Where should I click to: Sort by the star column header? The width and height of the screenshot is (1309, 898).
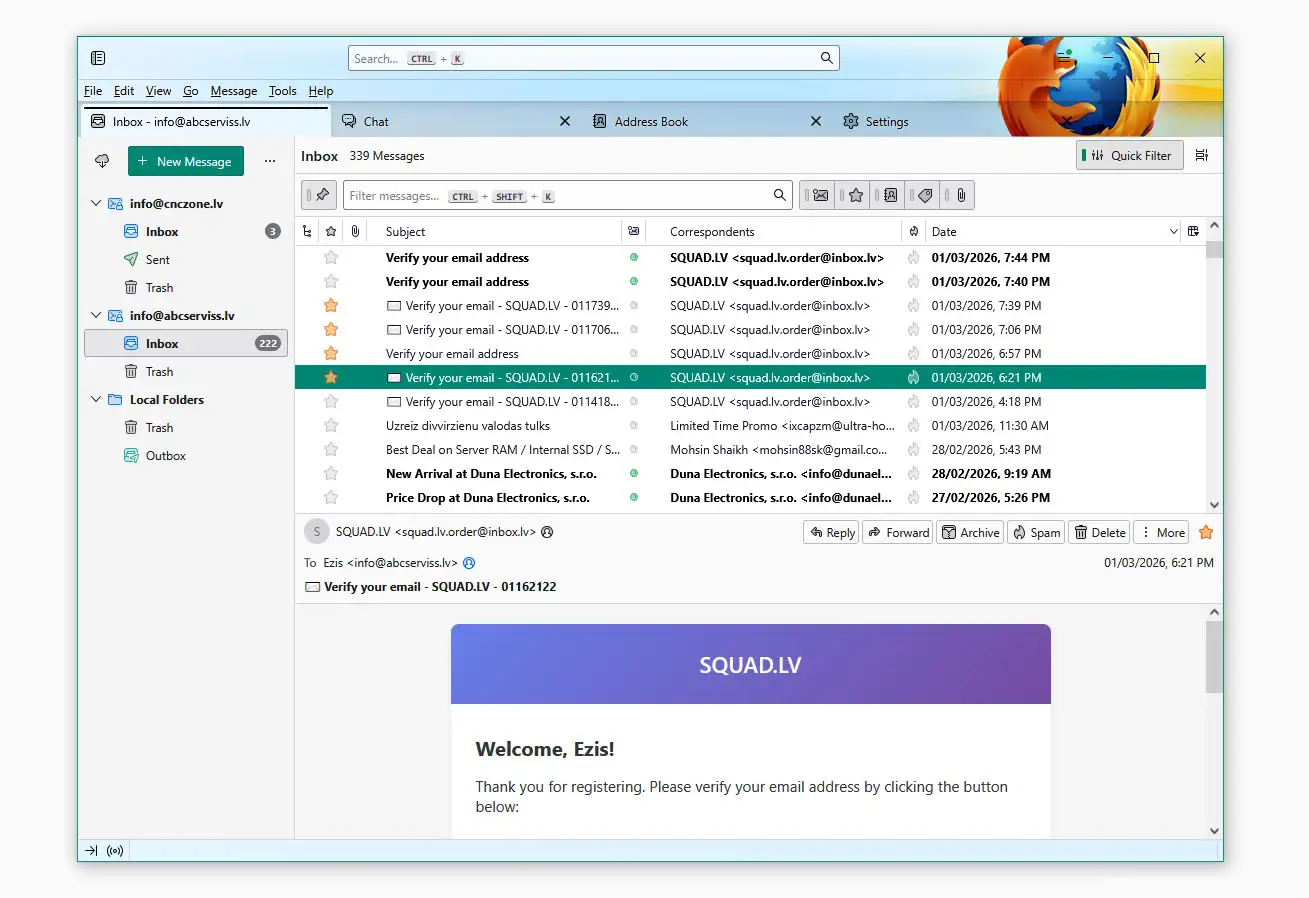point(331,231)
